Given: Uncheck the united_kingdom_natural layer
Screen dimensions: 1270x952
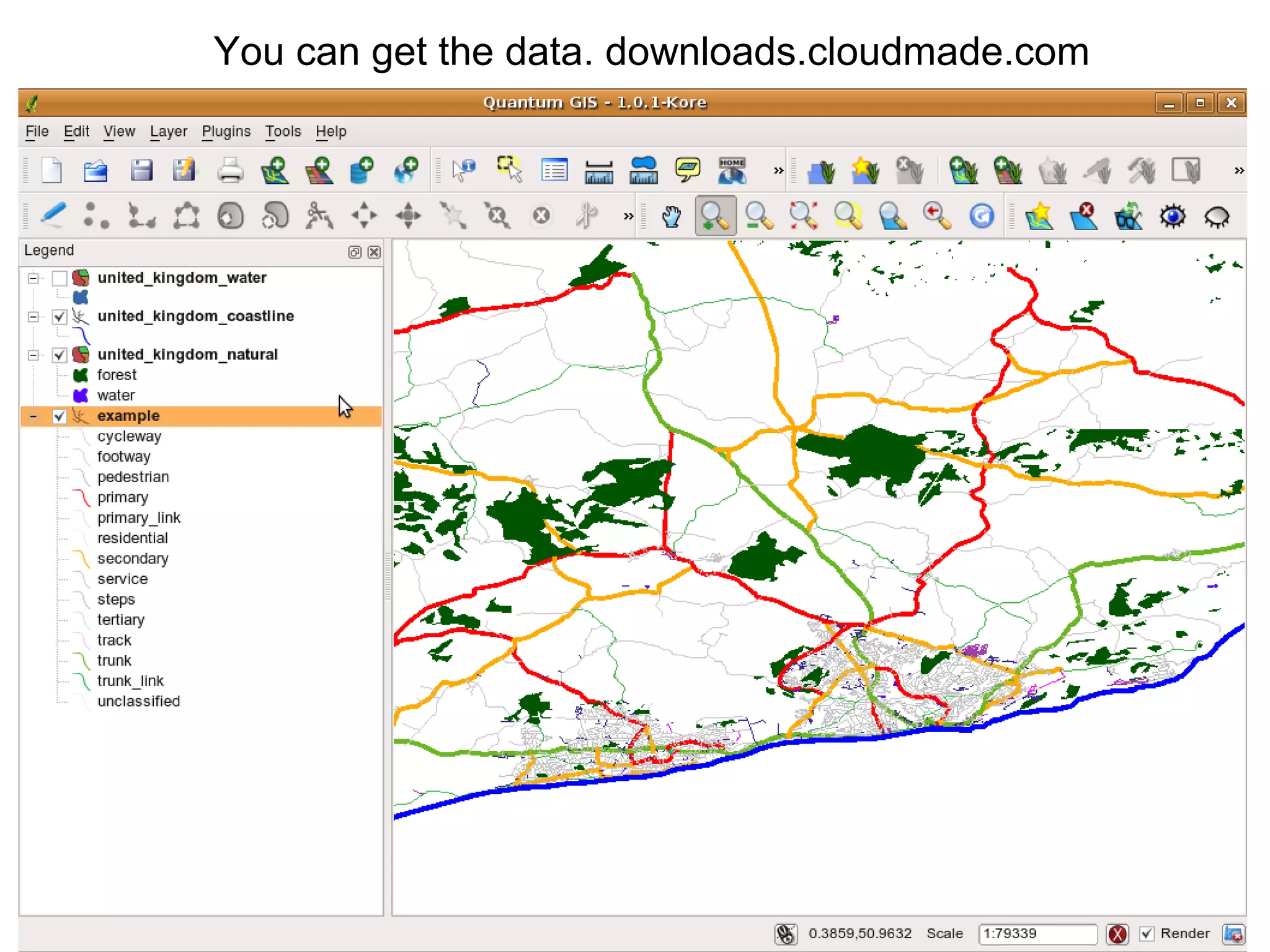Looking at the screenshot, I should (60, 355).
